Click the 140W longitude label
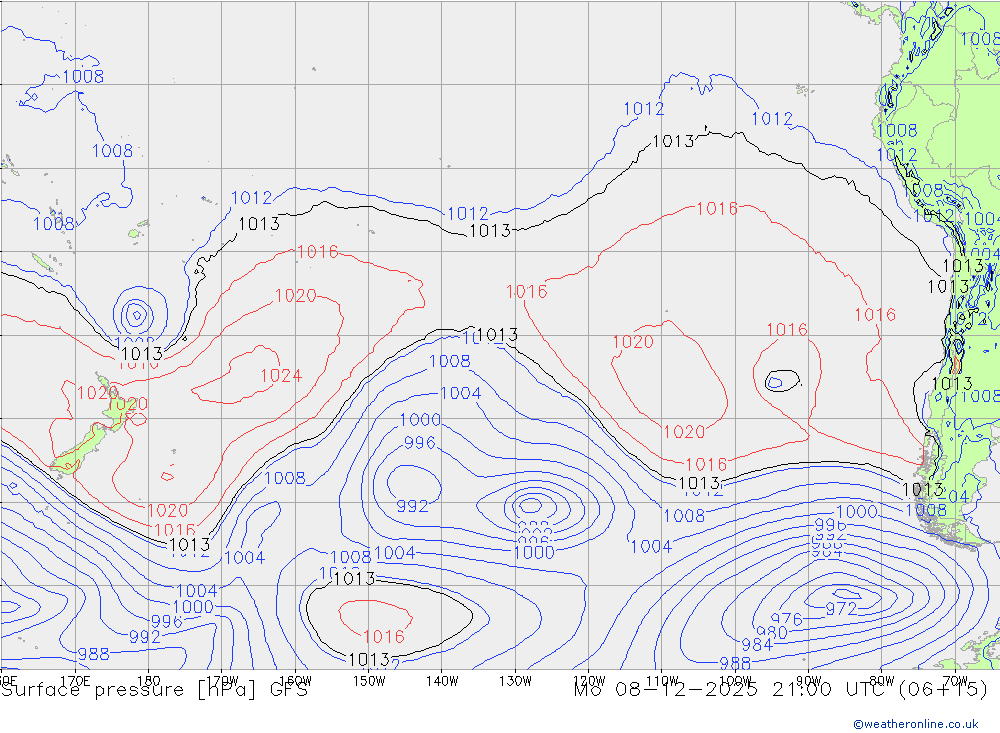 pos(443,680)
